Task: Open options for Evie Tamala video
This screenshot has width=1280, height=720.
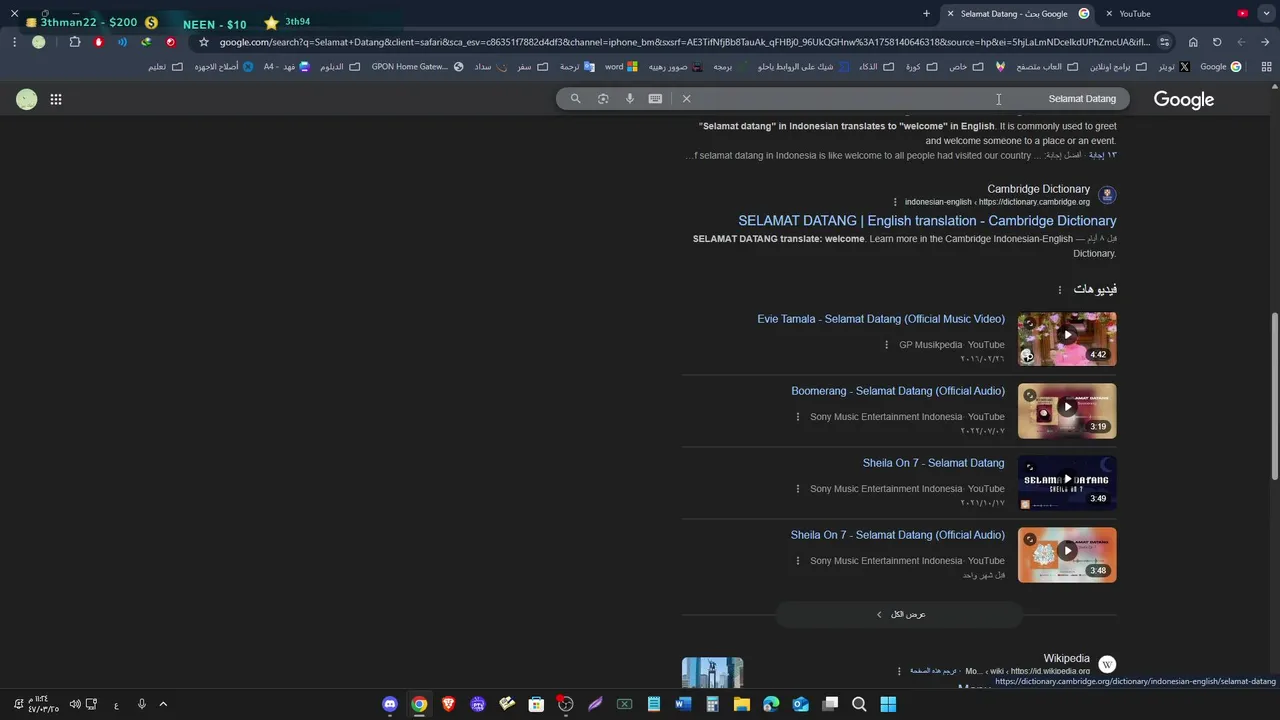Action: [x=886, y=345]
